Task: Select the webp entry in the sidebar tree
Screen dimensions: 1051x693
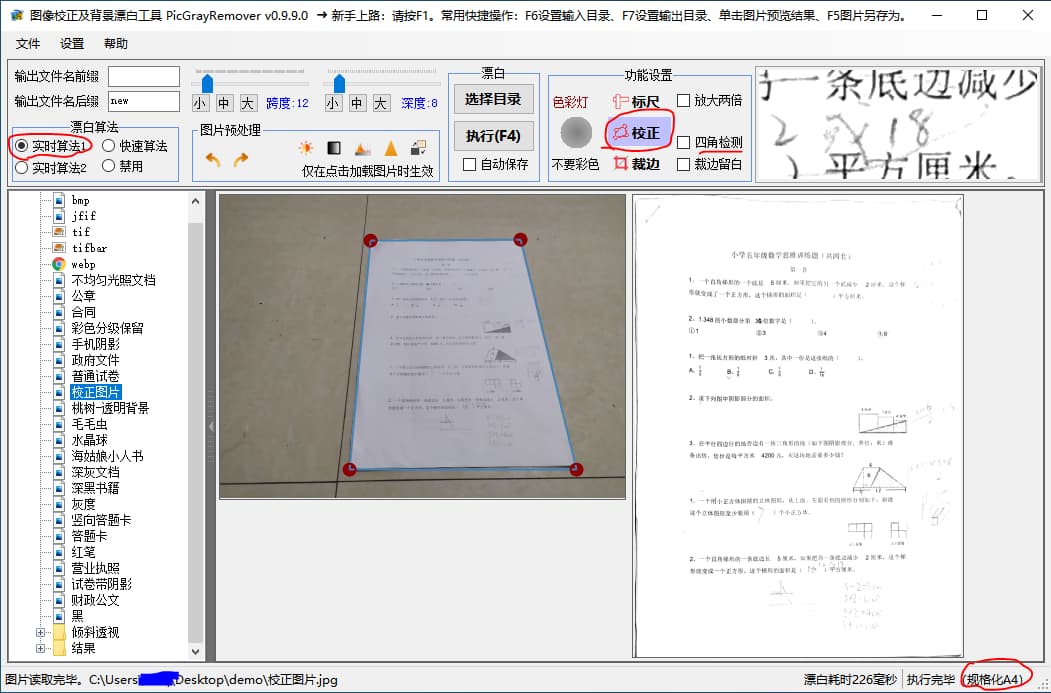Action: (85, 263)
